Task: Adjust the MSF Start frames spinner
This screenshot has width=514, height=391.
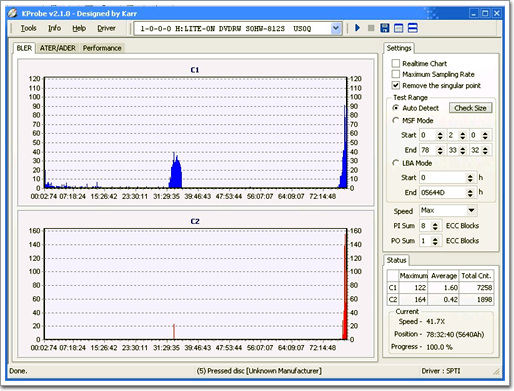Action: (x=485, y=135)
